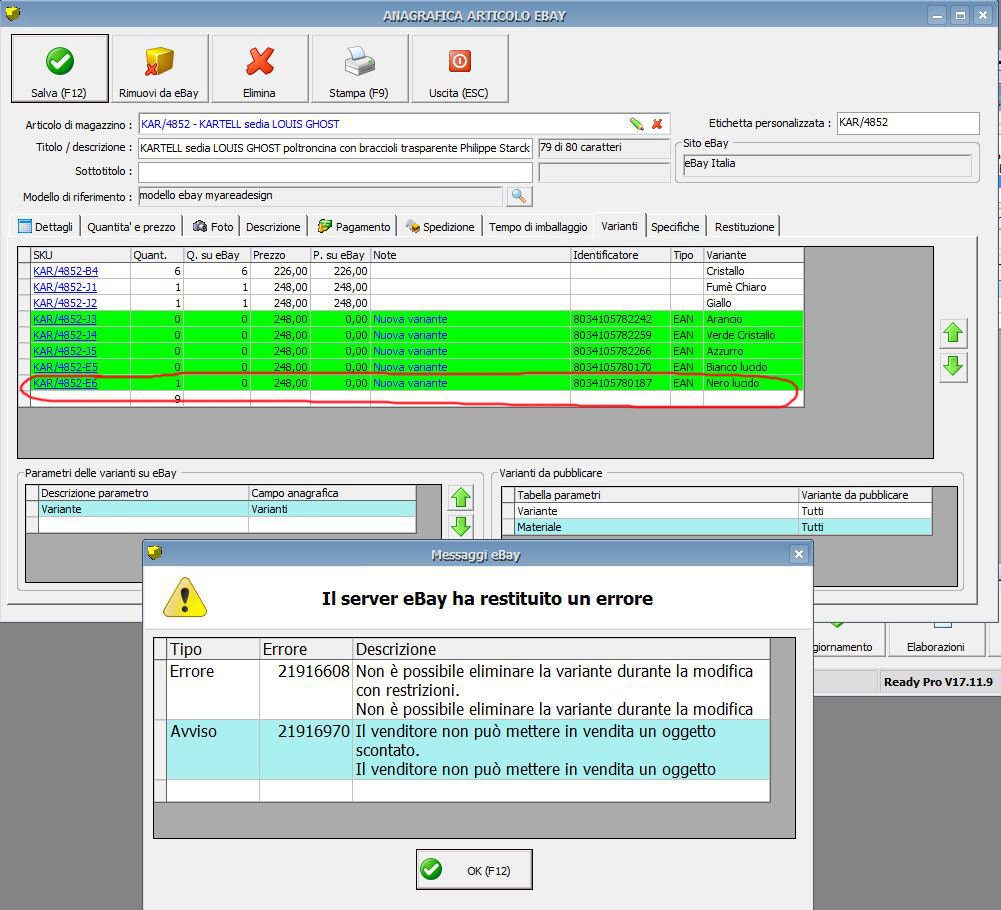Image resolution: width=1001 pixels, height=910 pixels.
Task: Open the Pagamento tab
Action: pyautogui.click(x=354, y=227)
